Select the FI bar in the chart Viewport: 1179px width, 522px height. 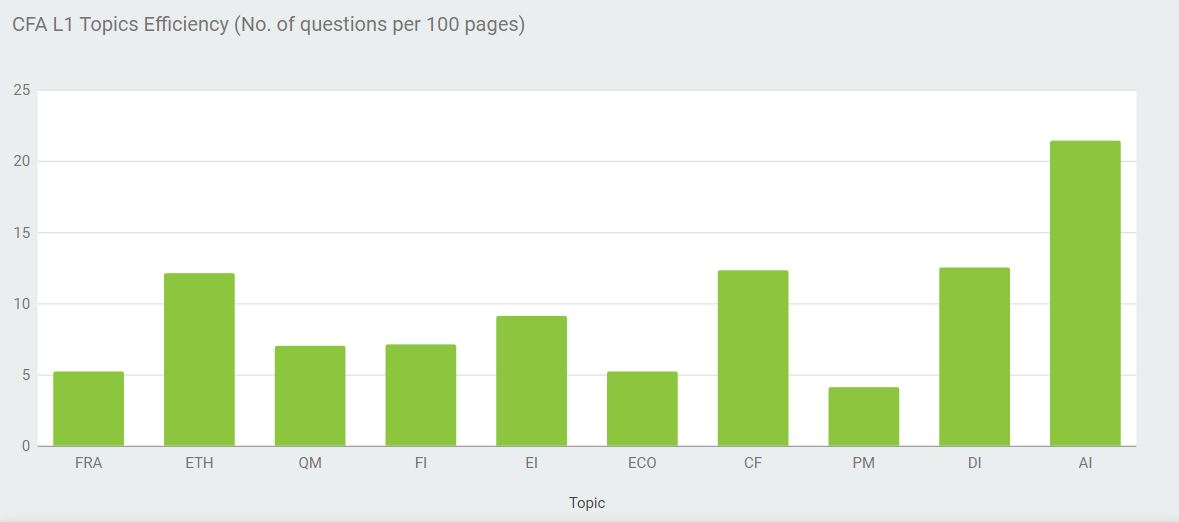[x=420, y=395]
